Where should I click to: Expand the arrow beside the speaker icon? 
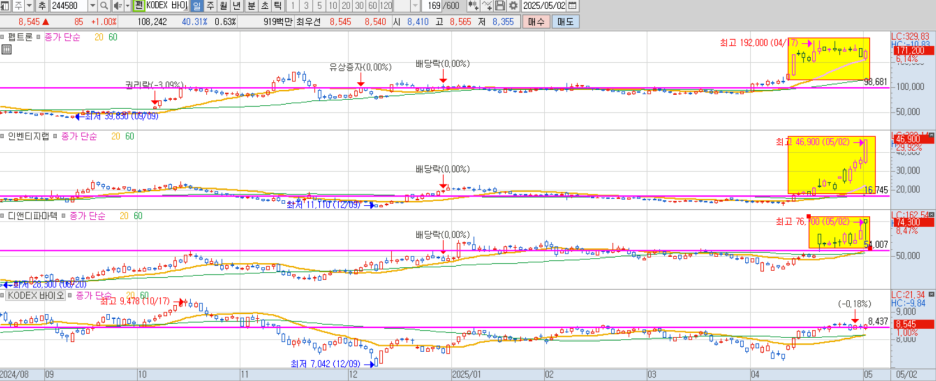click(127, 6)
